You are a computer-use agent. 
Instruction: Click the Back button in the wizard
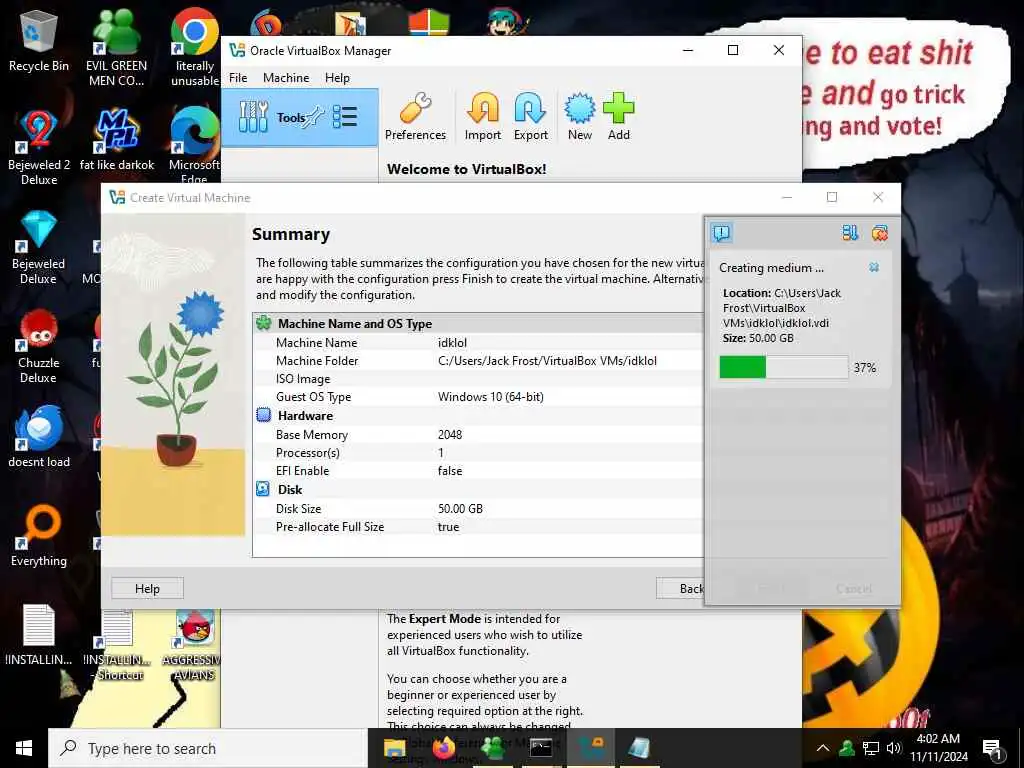(680, 588)
